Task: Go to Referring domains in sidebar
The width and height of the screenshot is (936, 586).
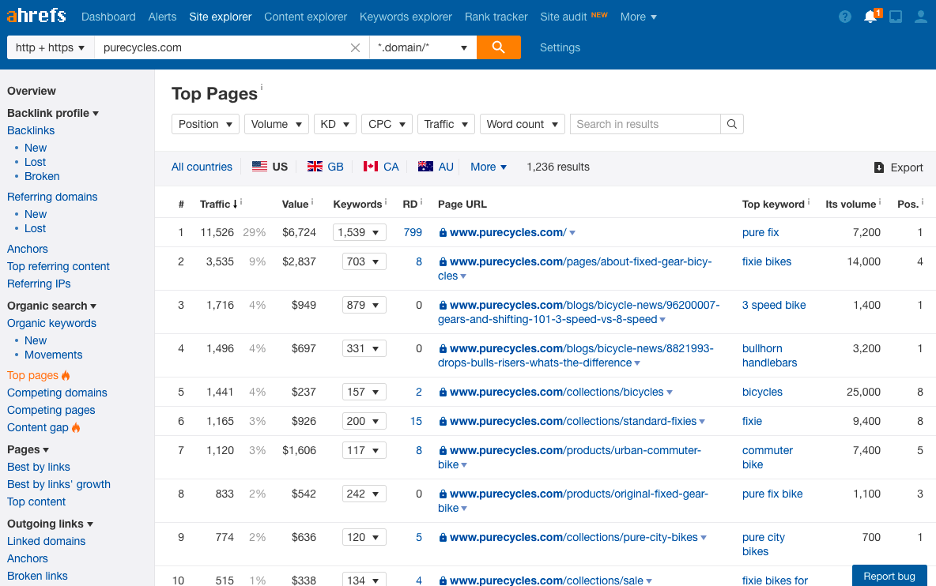Action: (x=52, y=196)
